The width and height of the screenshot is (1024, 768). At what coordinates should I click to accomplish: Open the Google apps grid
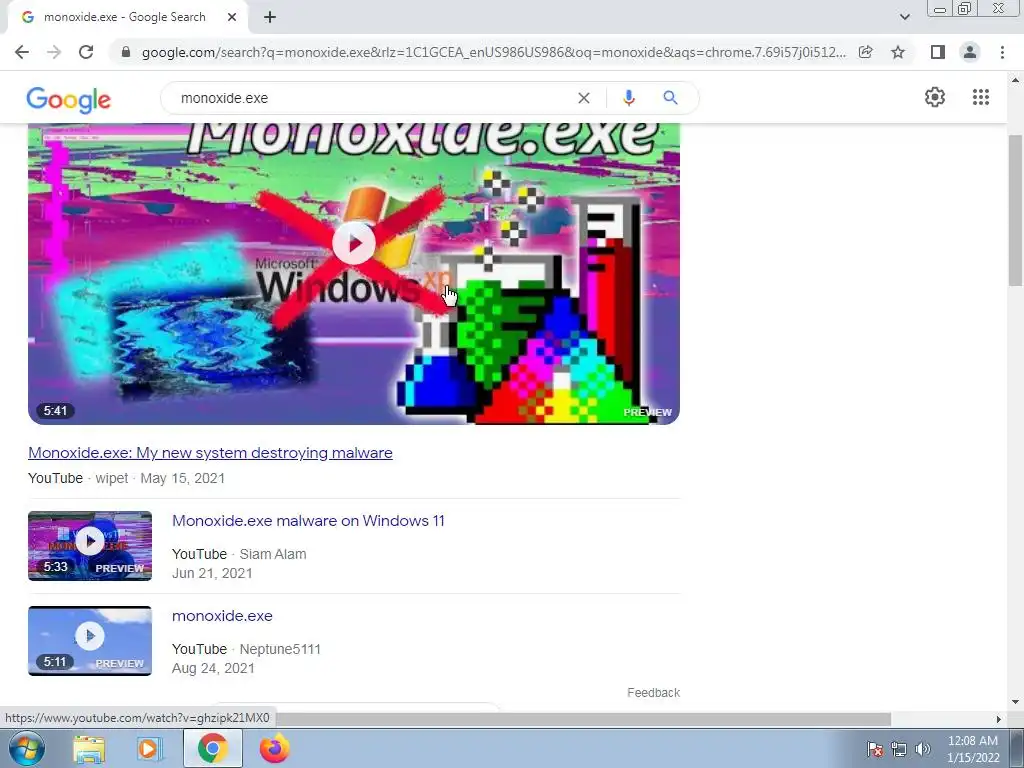pyautogui.click(x=980, y=97)
